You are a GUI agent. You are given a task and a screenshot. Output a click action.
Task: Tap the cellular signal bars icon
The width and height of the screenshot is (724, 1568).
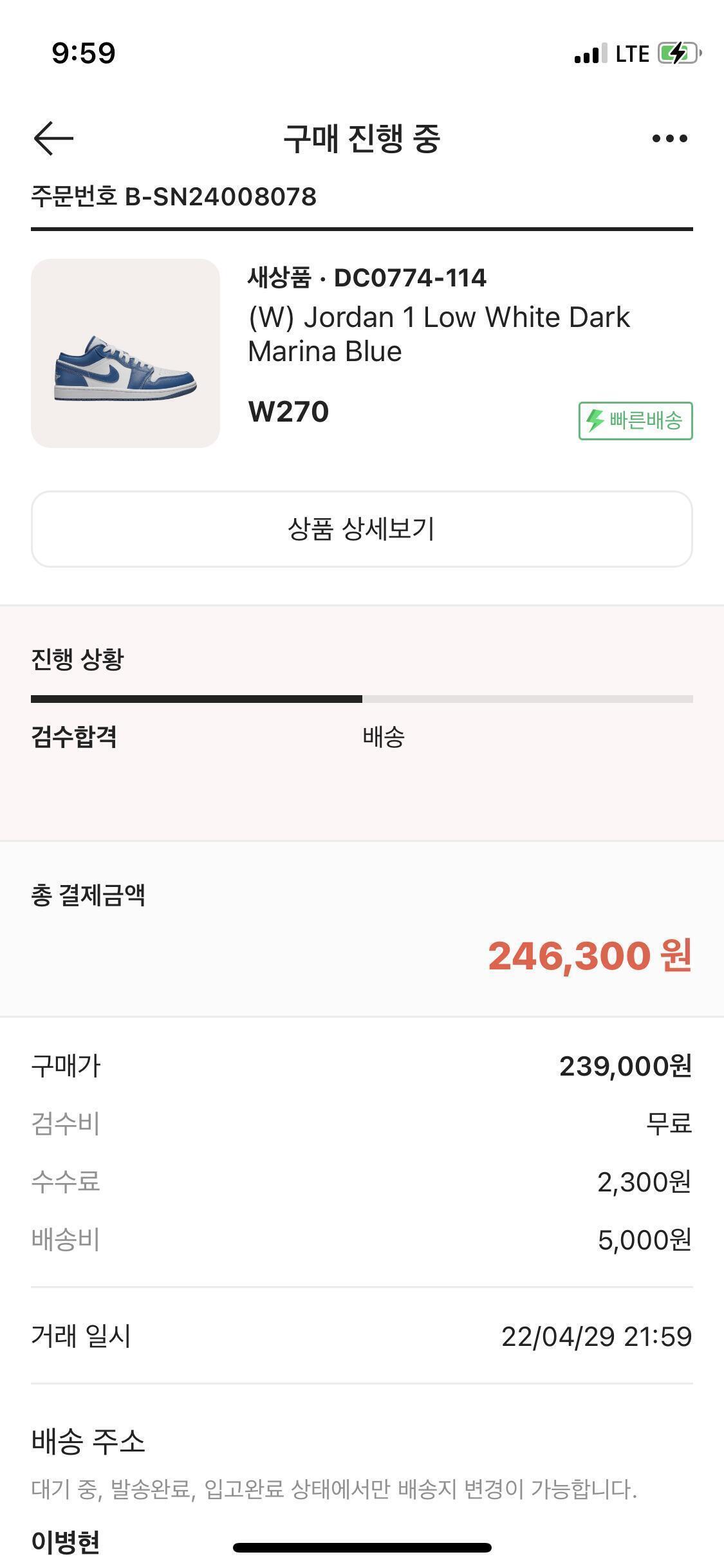pyautogui.click(x=590, y=54)
